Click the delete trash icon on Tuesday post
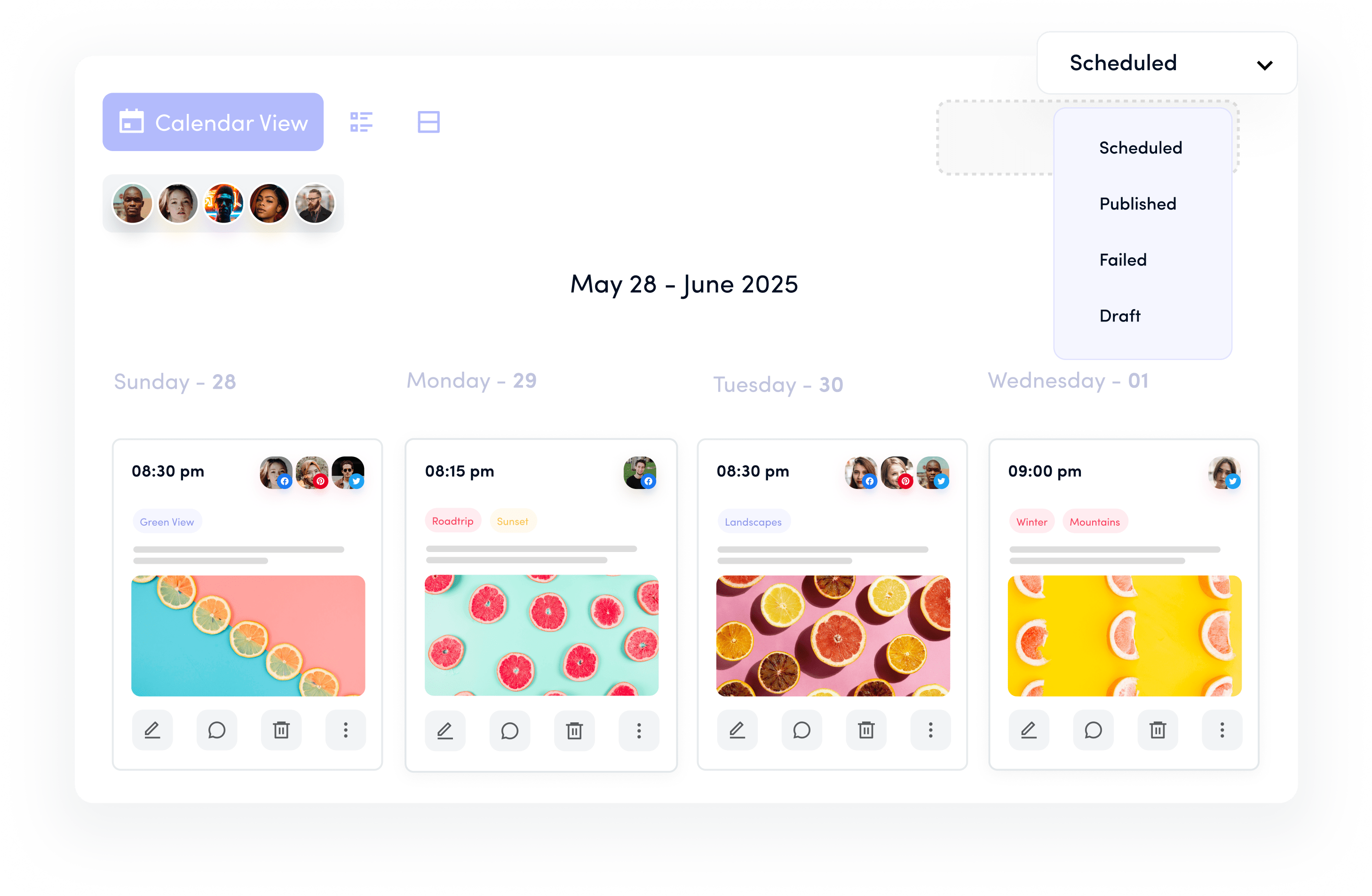Screen dimensions: 1372x896 point(866,729)
